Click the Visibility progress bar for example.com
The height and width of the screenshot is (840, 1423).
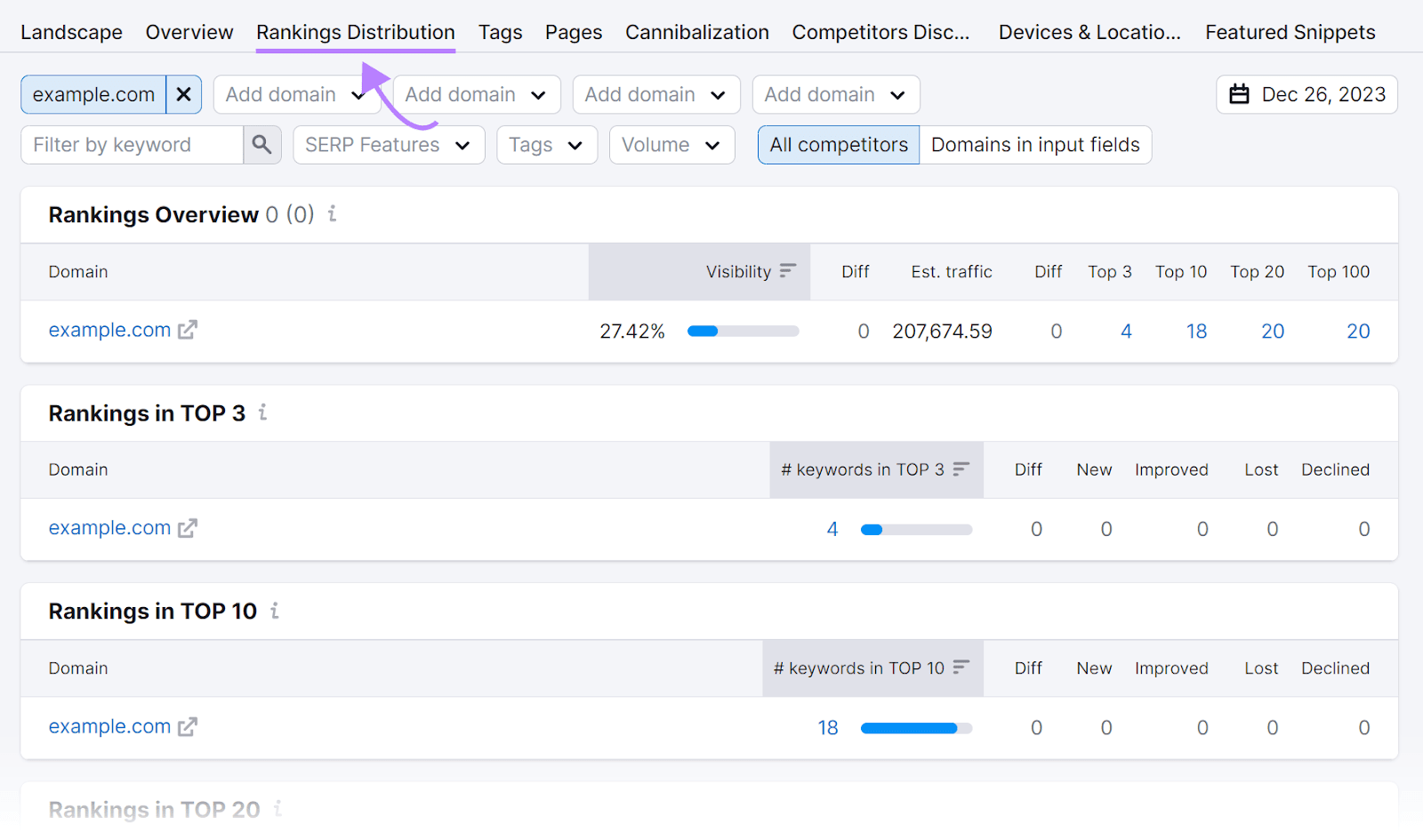(x=743, y=330)
